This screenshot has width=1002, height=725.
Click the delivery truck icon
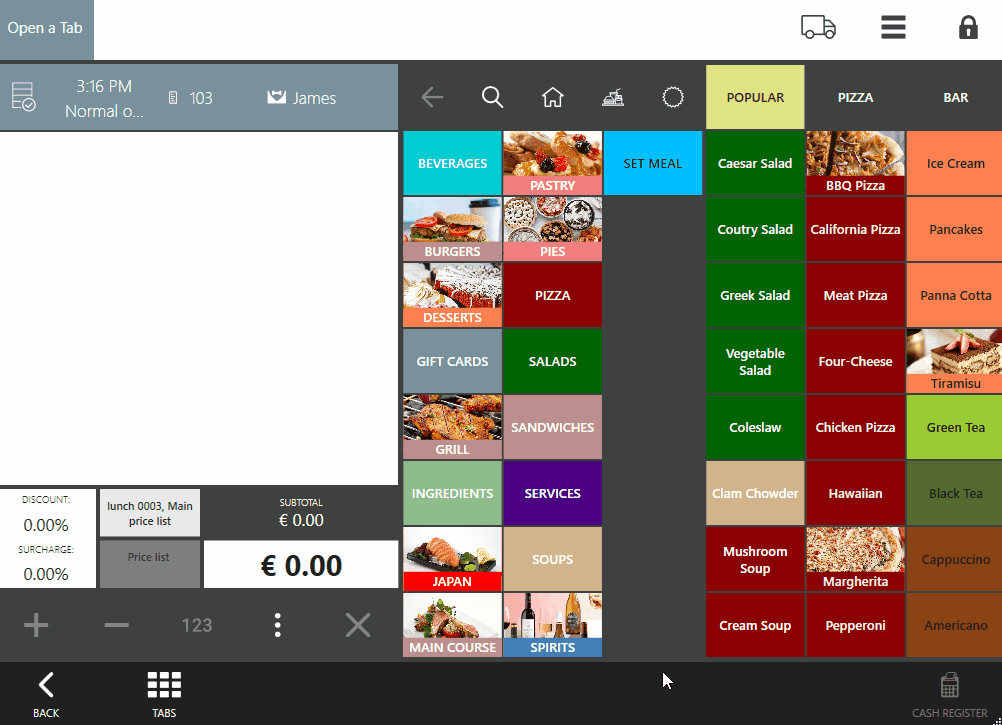pyautogui.click(x=818, y=28)
